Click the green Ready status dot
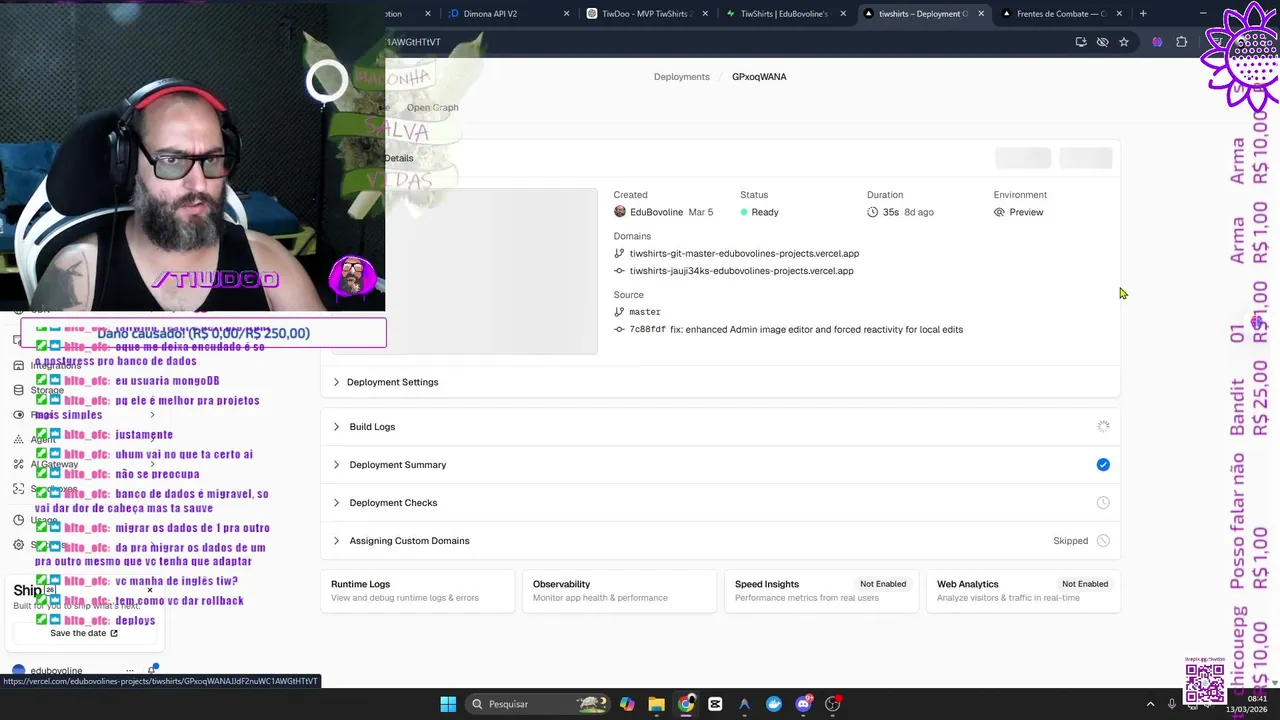1280x720 pixels. [744, 212]
